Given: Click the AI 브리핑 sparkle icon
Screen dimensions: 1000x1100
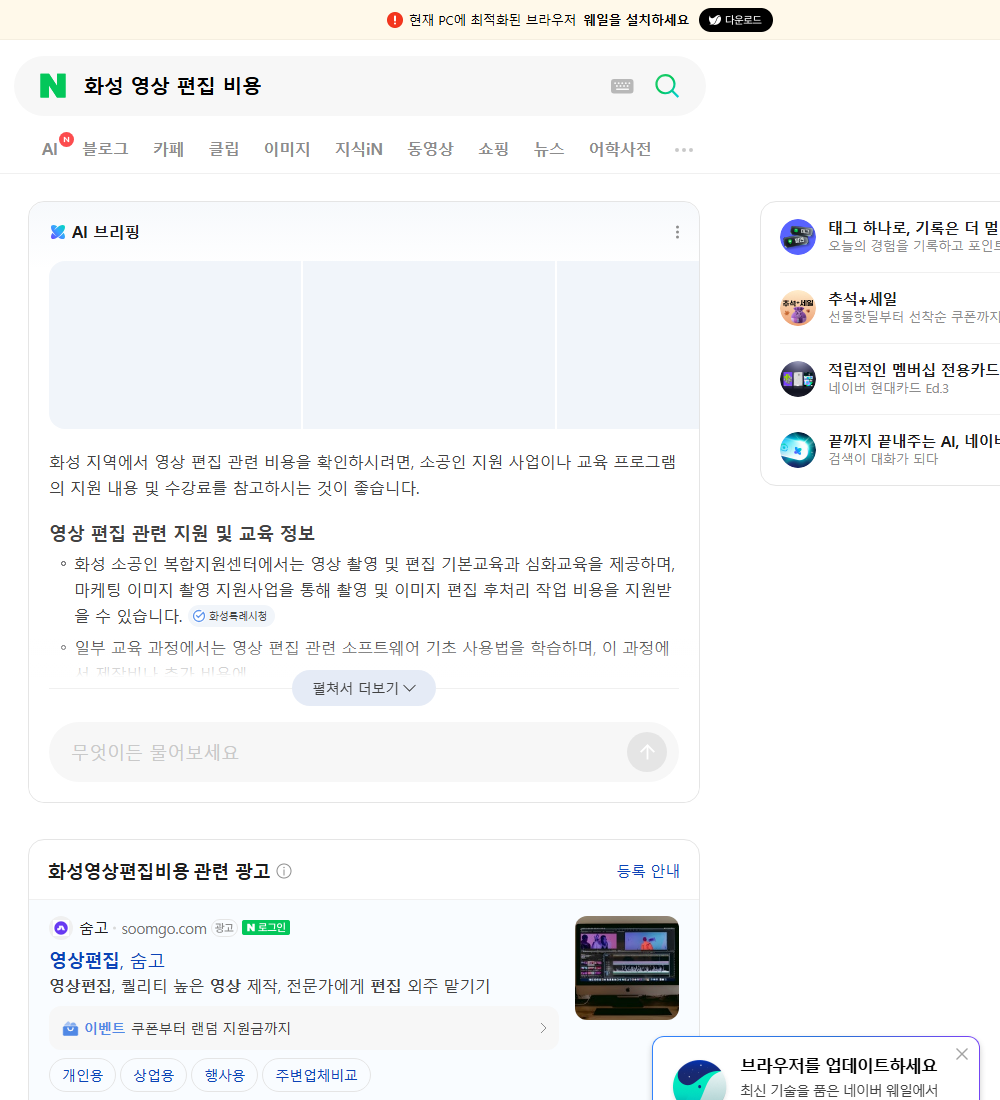Looking at the screenshot, I should [x=58, y=232].
